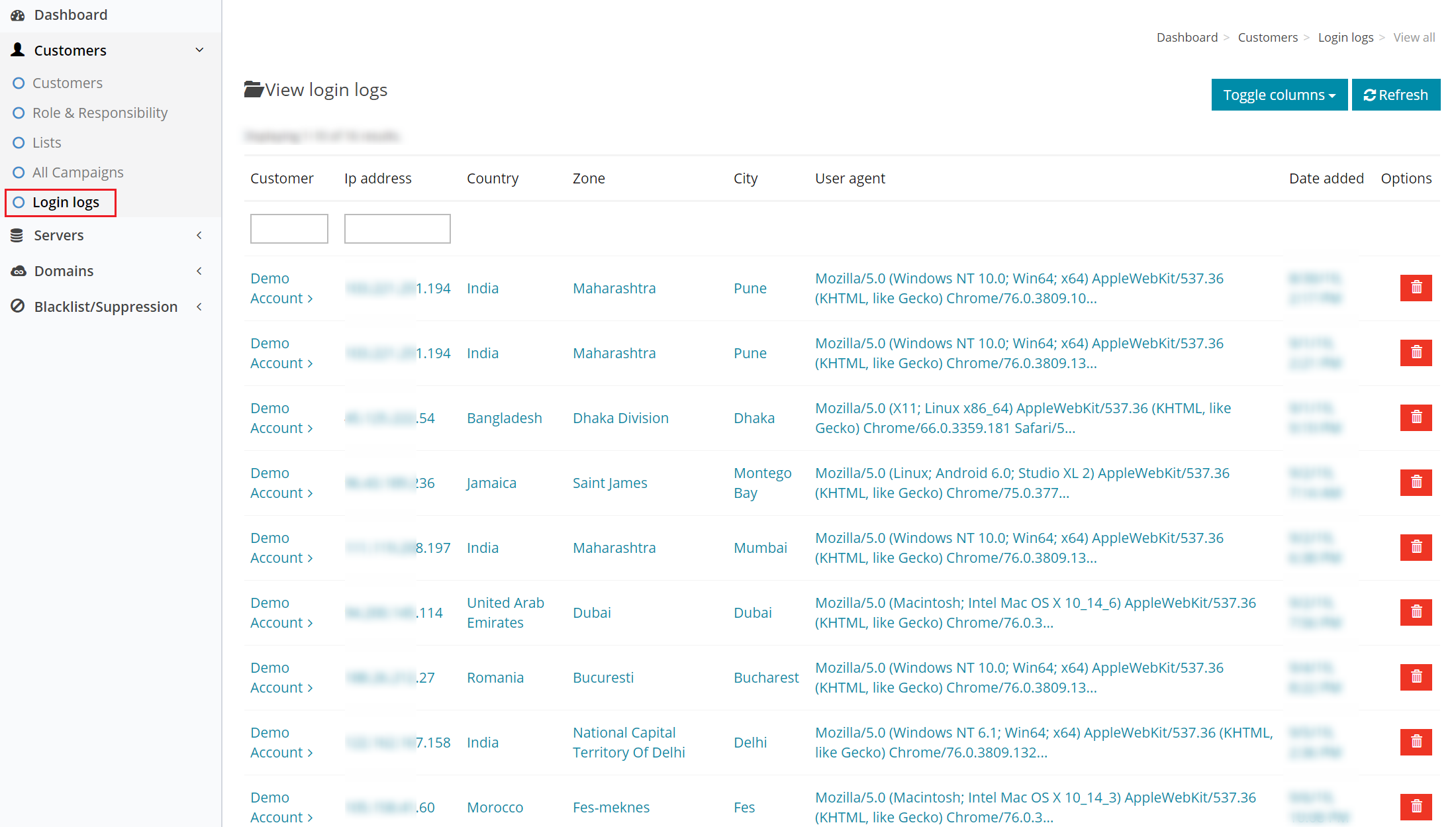Image resolution: width=1456 pixels, height=827 pixels.
Task: Click the Login logs sidebar icon
Action: (x=19, y=202)
